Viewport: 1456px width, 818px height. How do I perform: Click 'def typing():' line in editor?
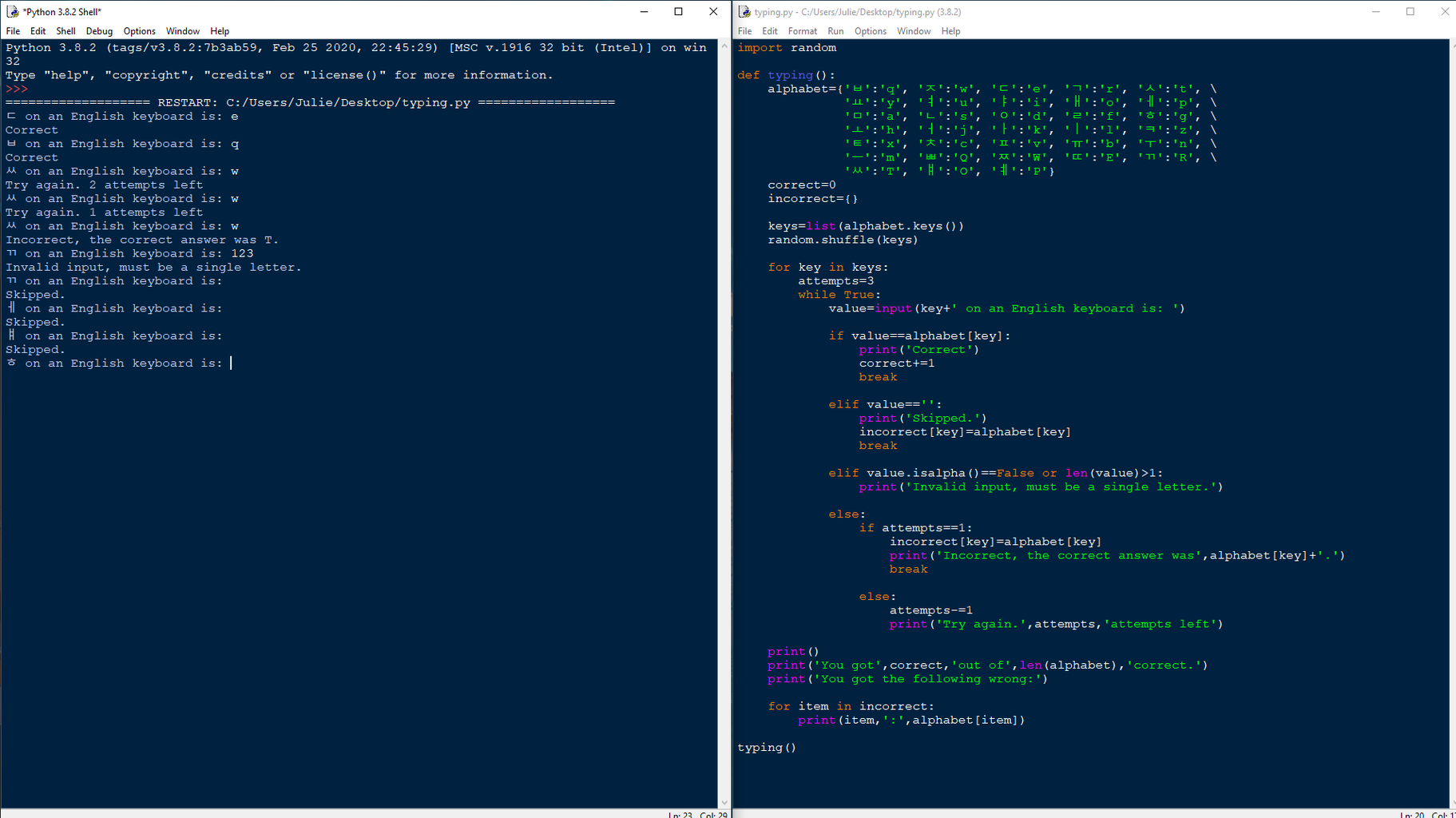click(787, 75)
